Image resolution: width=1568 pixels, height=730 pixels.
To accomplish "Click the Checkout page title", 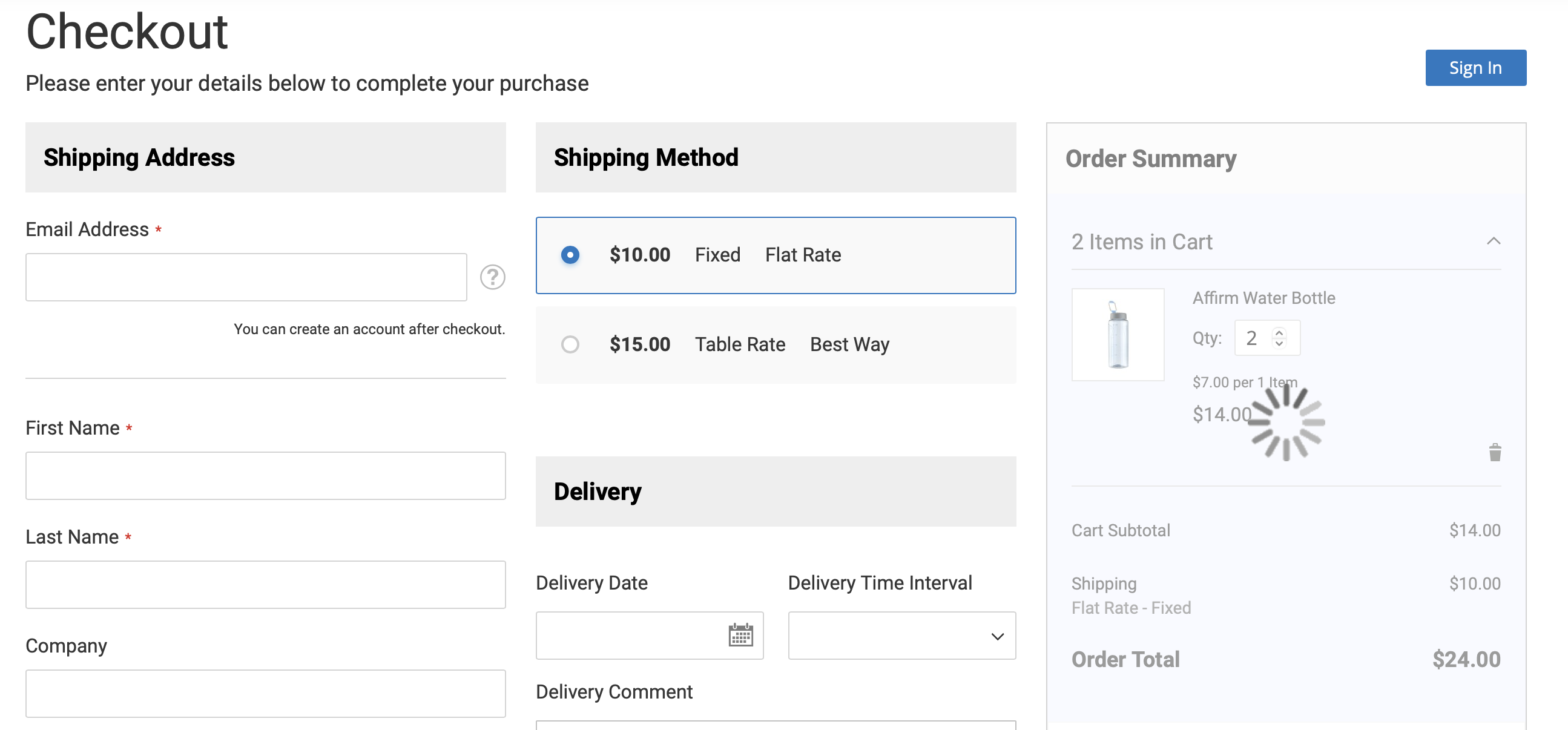I will tap(127, 31).
